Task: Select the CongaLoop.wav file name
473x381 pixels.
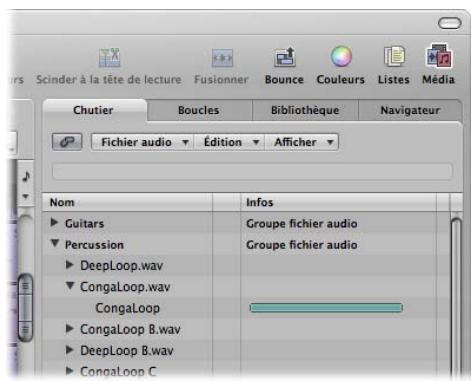Action: pos(125,287)
